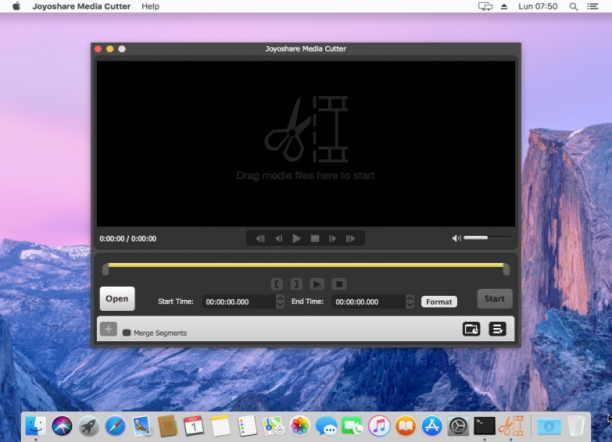Step to previous frame icon
Image resolution: width=612 pixels, height=442 pixels.
click(279, 239)
